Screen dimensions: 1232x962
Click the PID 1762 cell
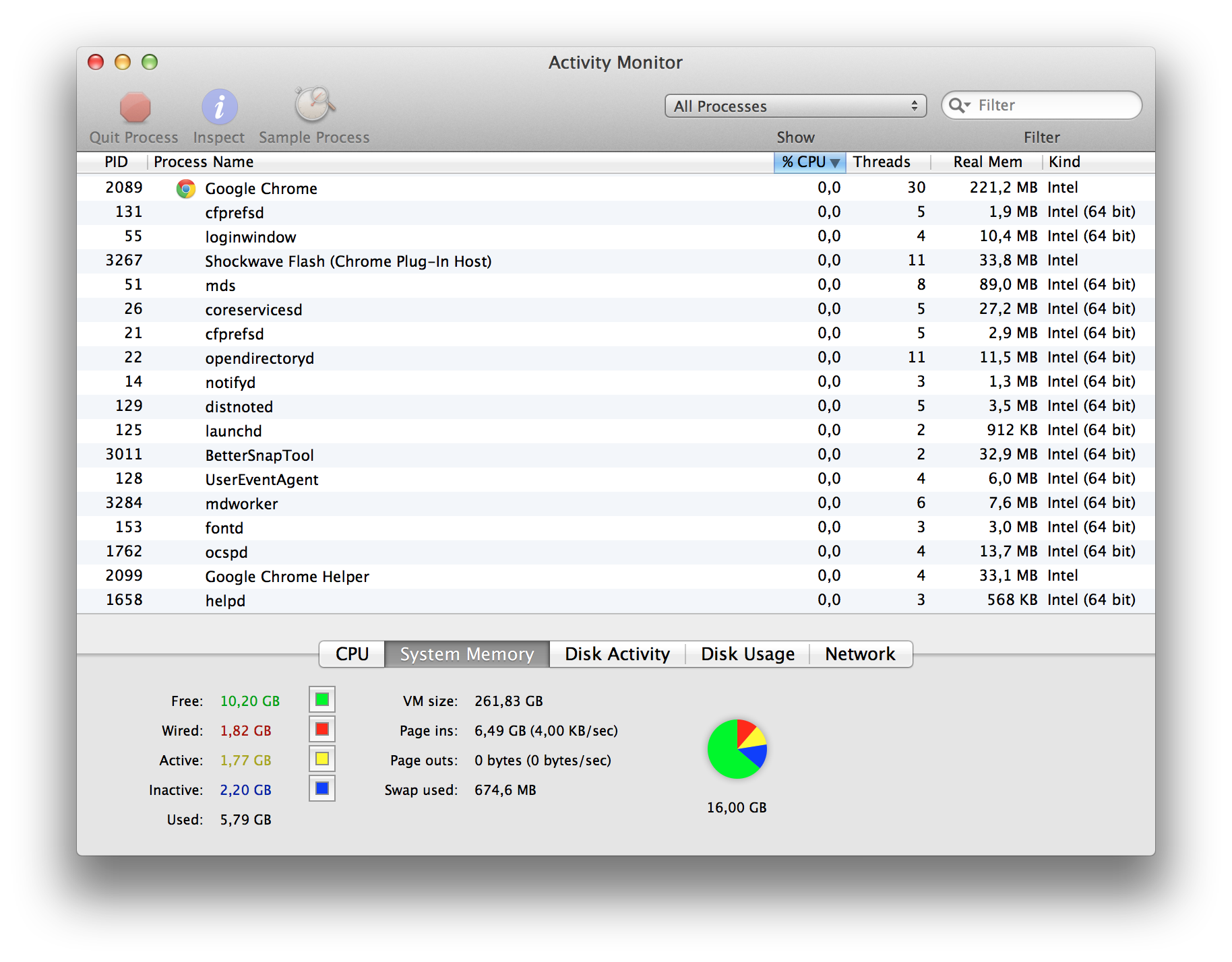click(x=124, y=552)
